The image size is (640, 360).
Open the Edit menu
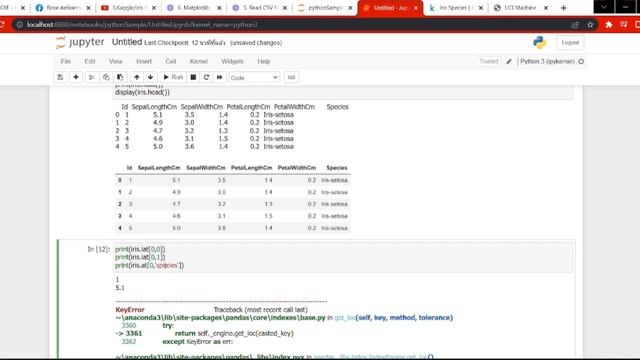[x=90, y=61]
